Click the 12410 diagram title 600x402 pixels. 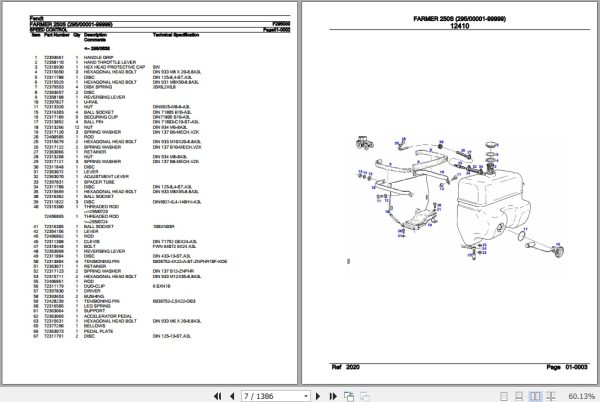click(x=460, y=26)
